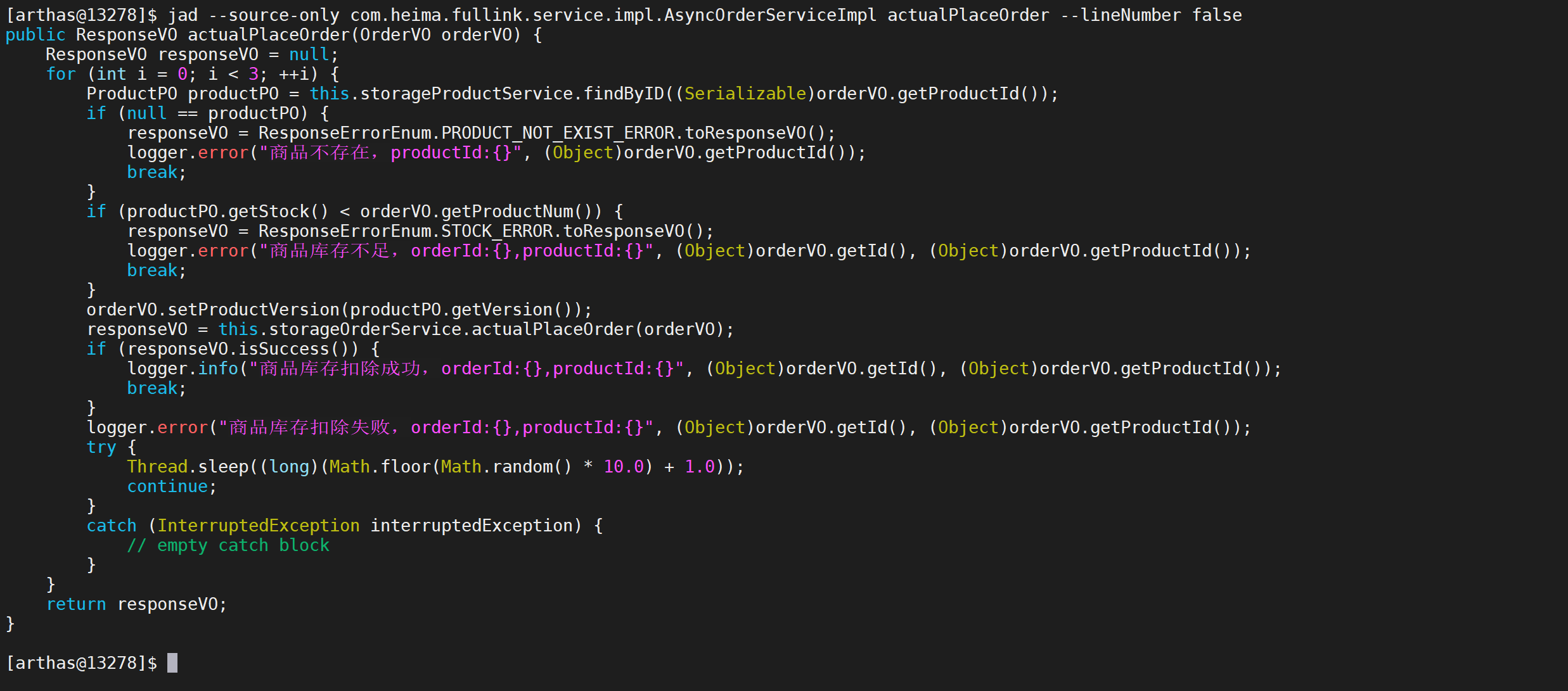
Task: Click the '--source-only' option text
Action: (274, 15)
